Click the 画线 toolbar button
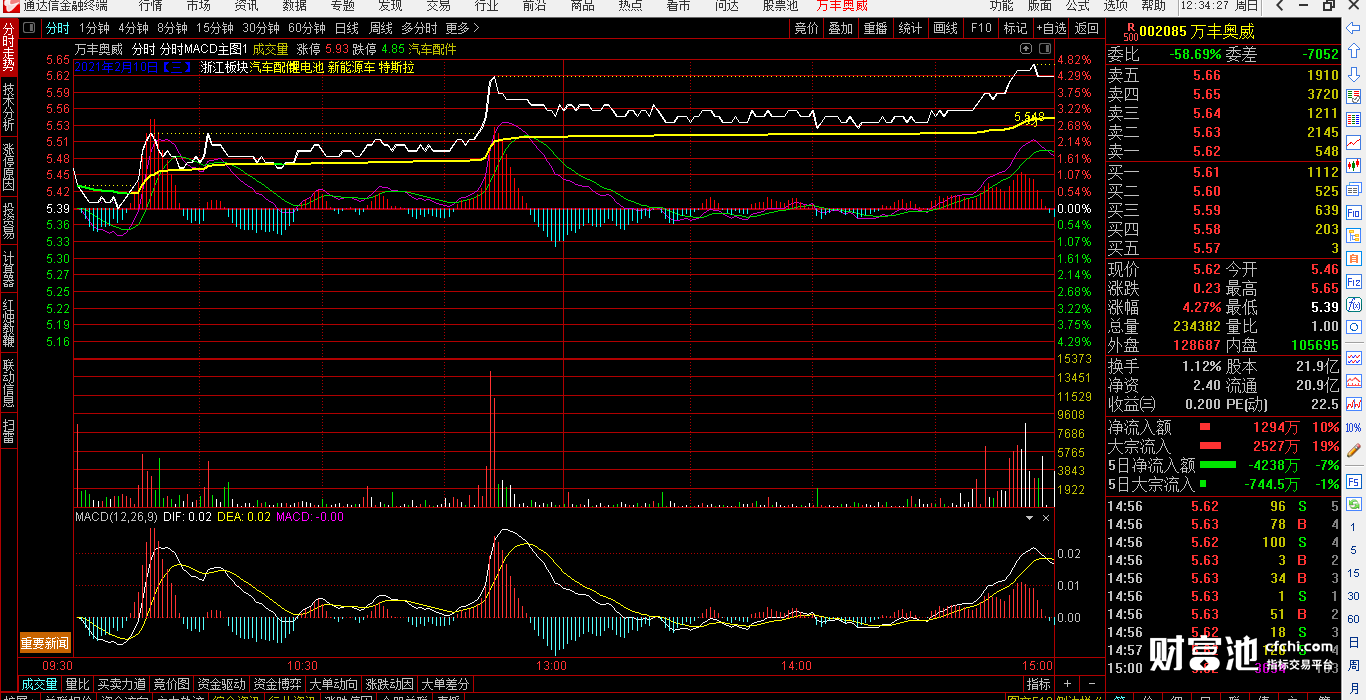Image resolution: width=1366 pixels, height=700 pixels. click(x=945, y=28)
